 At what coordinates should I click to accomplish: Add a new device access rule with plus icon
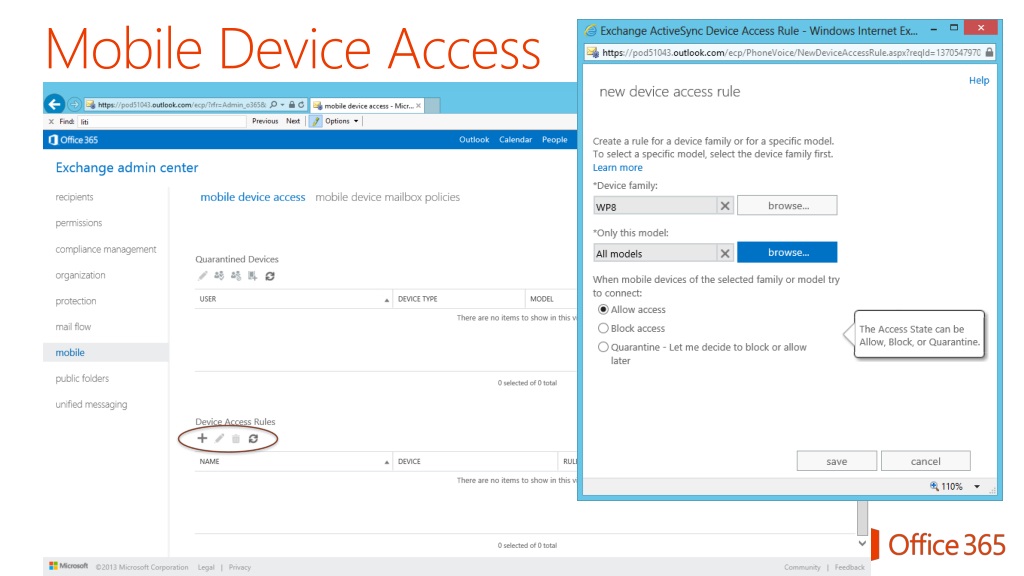pos(202,438)
